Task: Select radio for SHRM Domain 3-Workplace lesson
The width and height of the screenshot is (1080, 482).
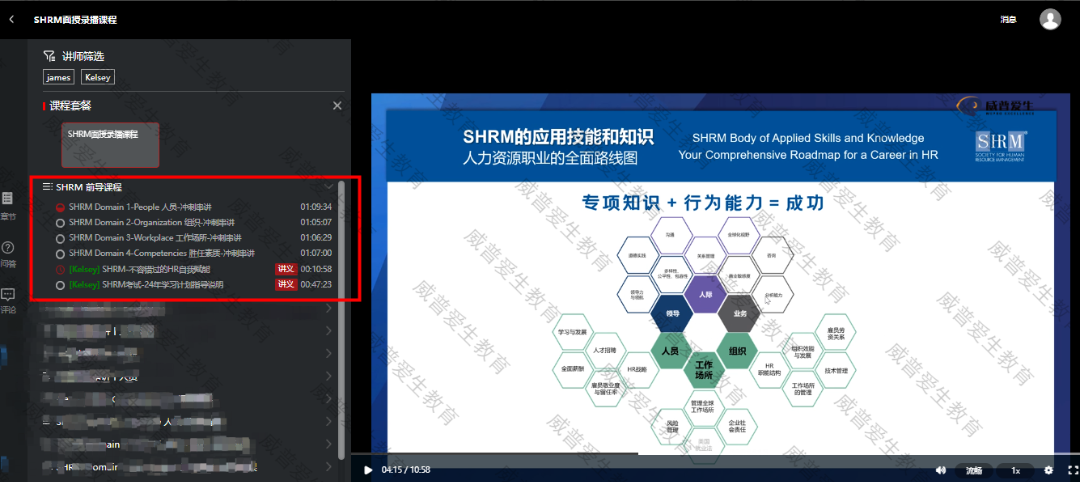Action: click(61, 238)
